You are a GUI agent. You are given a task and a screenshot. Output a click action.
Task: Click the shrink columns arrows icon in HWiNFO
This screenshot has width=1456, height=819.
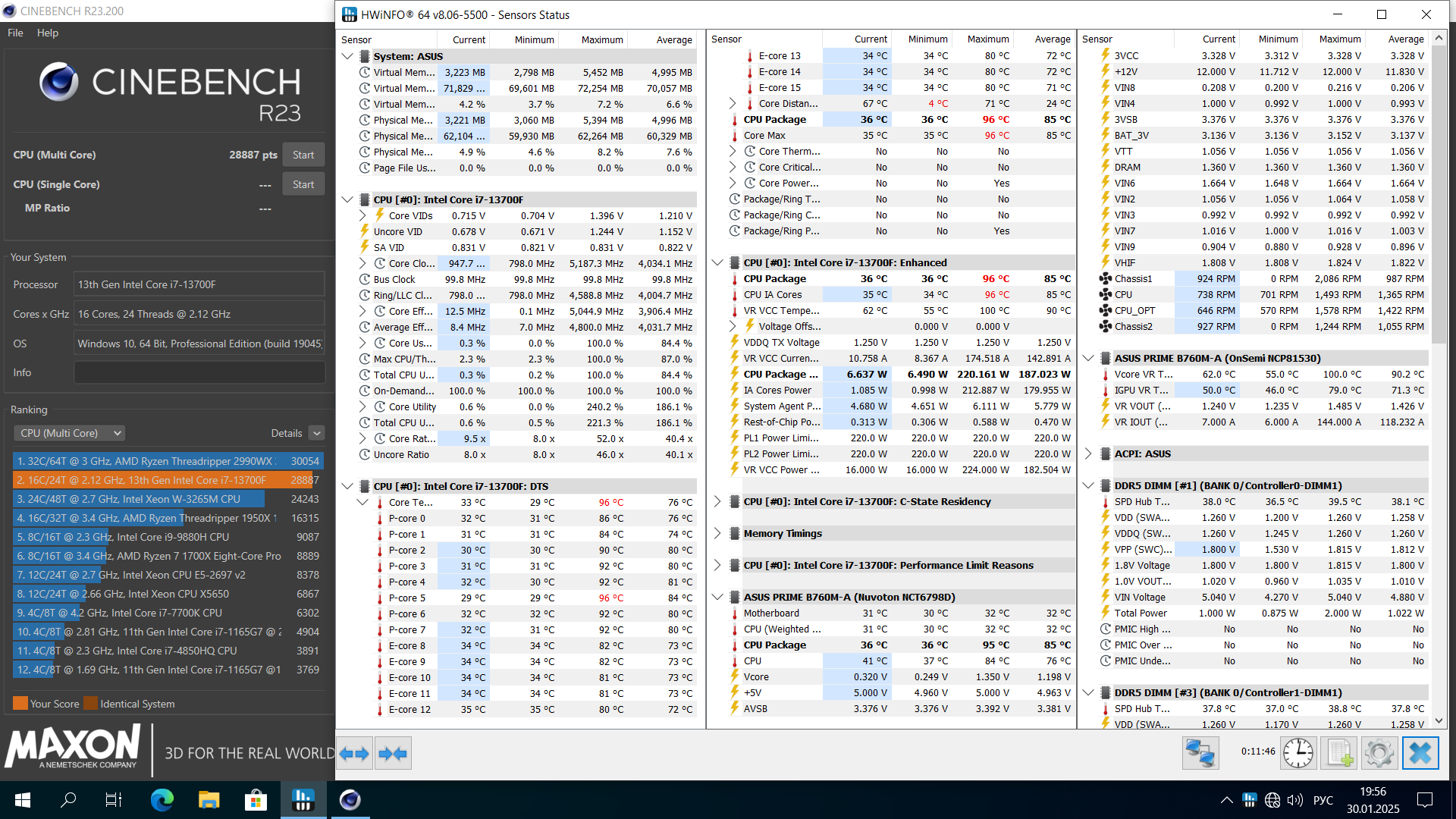(393, 754)
